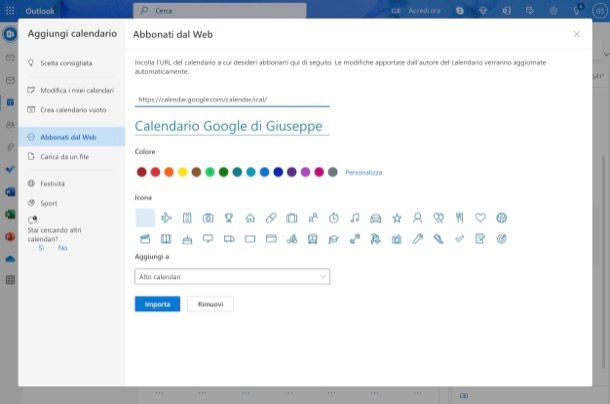Pick the open book calendar icon
Image resolution: width=610 pixels, height=404 pixels.
tap(166, 239)
